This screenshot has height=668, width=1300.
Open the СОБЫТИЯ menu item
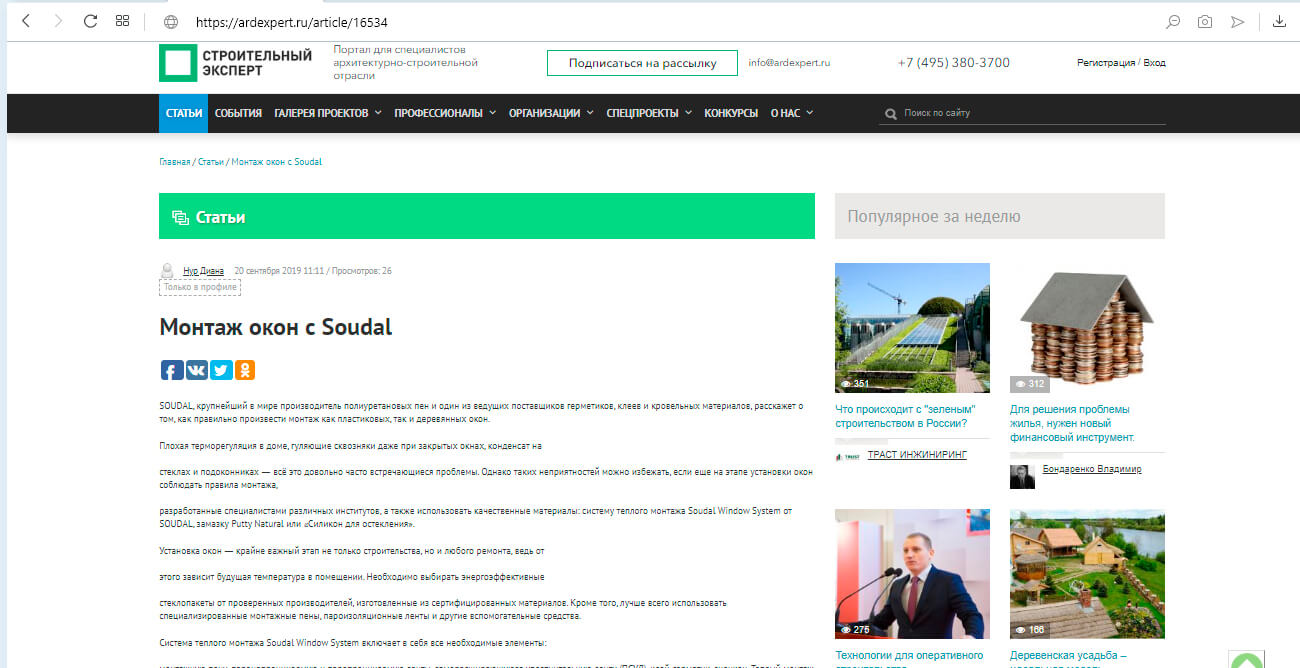click(238, 113)
